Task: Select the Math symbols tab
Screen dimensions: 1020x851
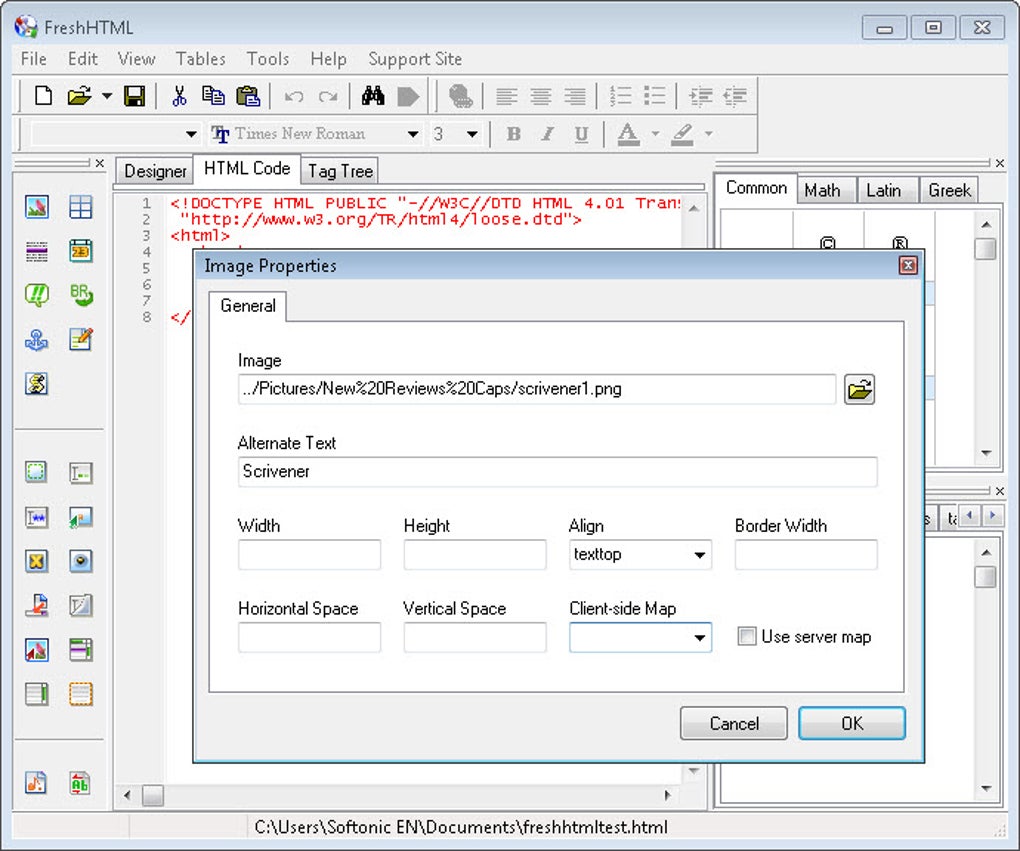Action: (x=822, y=191)
